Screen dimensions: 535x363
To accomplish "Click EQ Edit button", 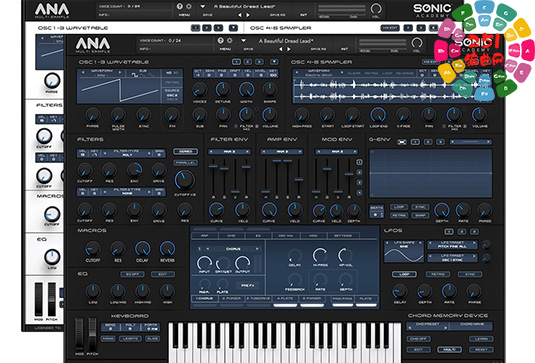I will 163,274.
